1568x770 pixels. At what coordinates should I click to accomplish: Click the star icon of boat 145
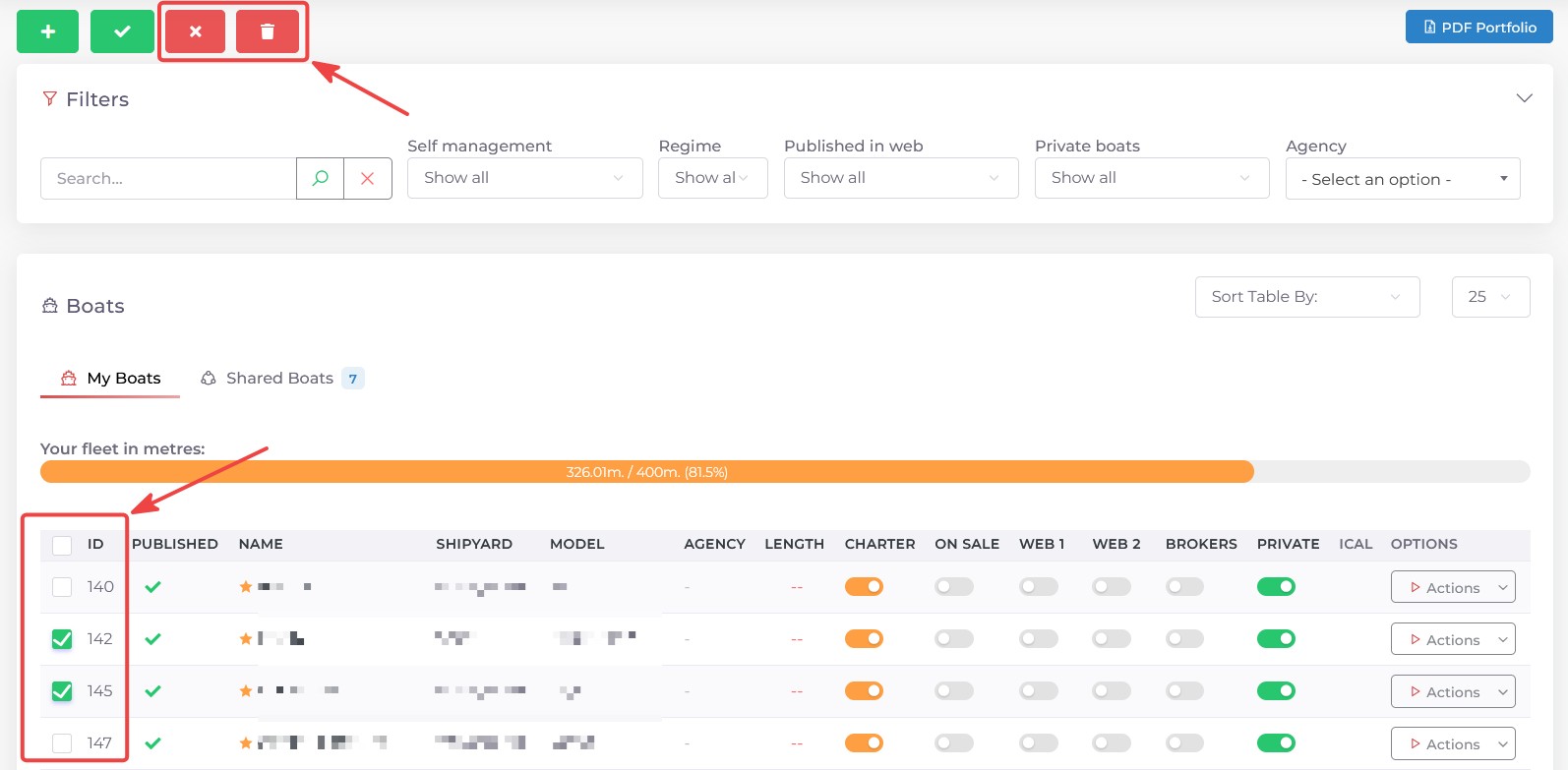pos(246,691)
